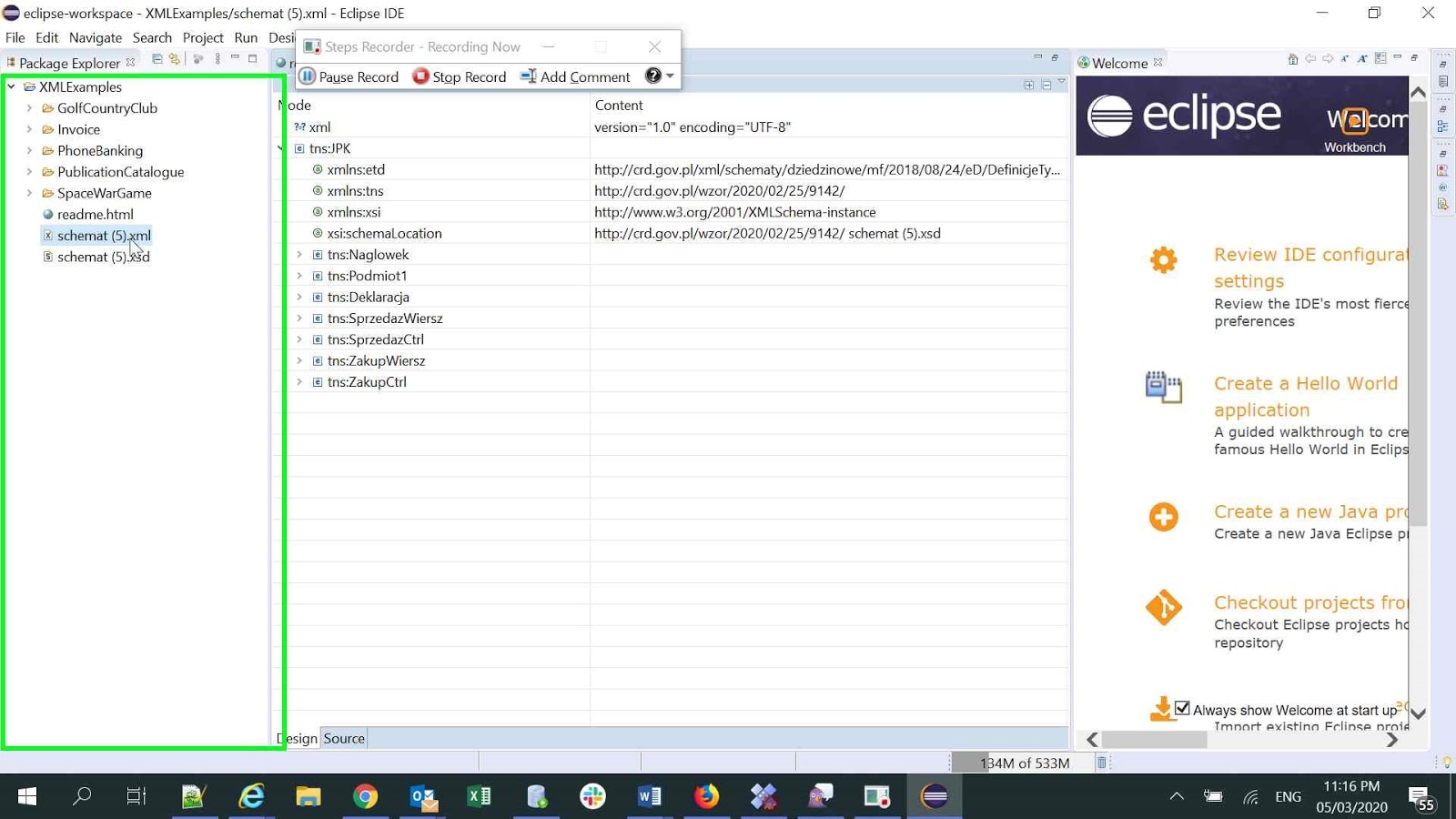Image resolution: width=1456 pixels, height=819 pixels.
Task: Expand the GolfCountryClub project
Action: click(x=30, y=108)
